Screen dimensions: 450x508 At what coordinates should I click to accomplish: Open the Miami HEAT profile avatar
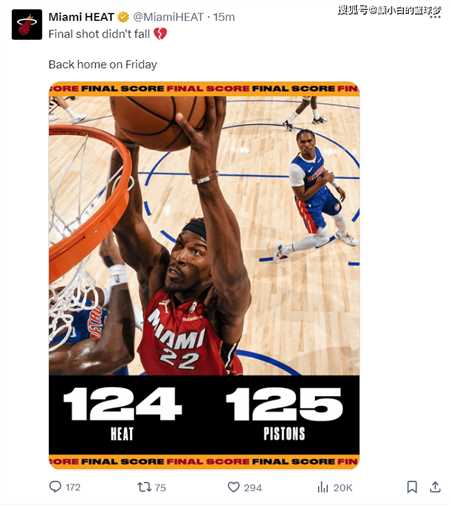coord(27,25)
